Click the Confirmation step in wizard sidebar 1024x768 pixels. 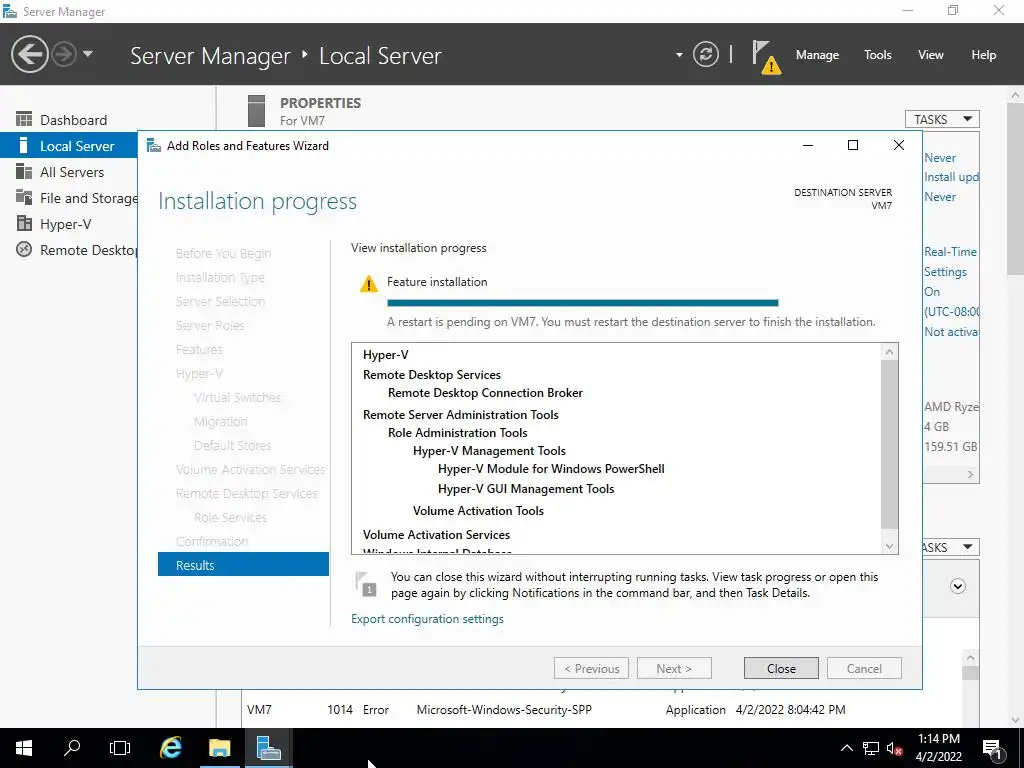(212, 541)
